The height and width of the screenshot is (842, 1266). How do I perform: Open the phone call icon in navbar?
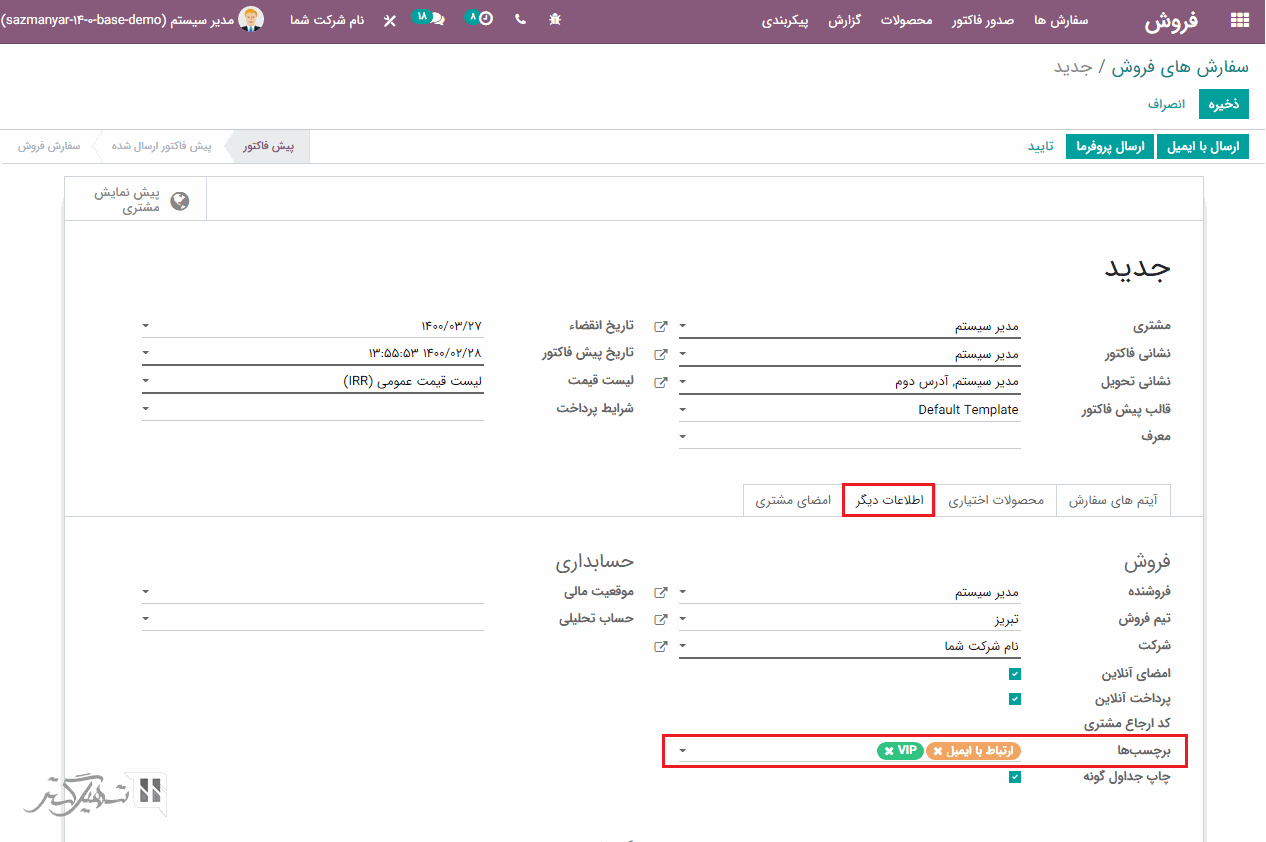(x=520, y=19)
